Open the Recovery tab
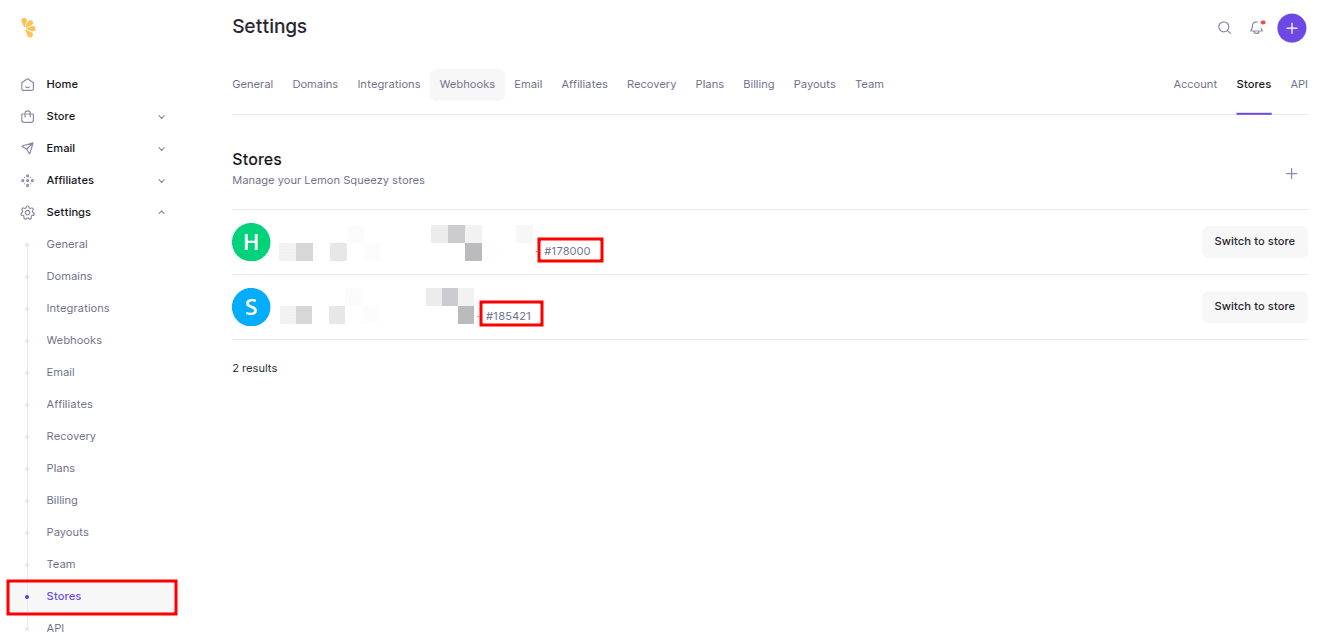This screenshot has height=641, width=1341. click(652, 85)
